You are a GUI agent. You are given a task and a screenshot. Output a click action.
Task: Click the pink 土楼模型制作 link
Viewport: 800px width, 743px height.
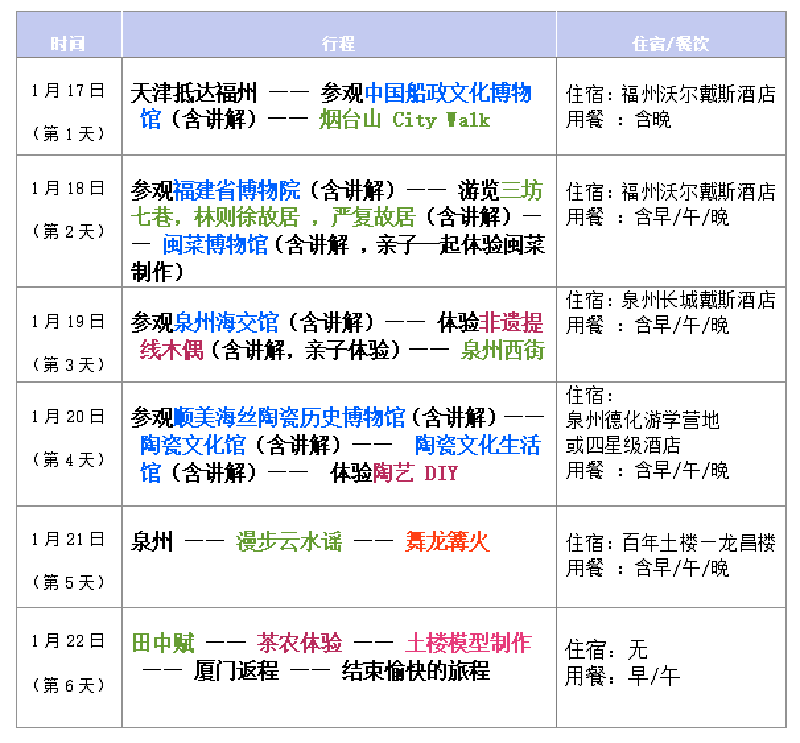click(x=468, y=643)
